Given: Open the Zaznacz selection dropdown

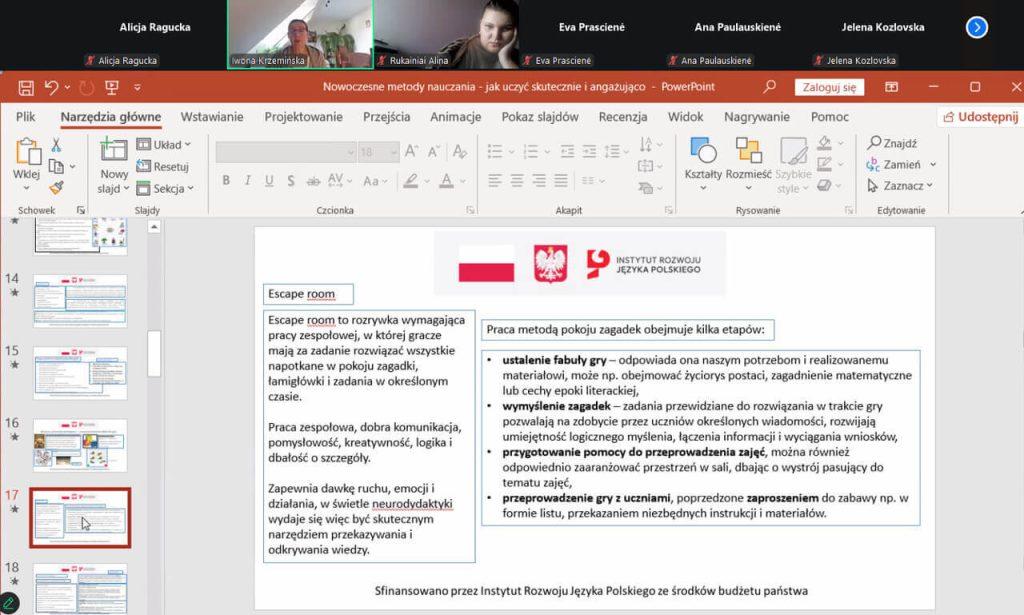Looking at the screenshot, I should pos(902,185).
